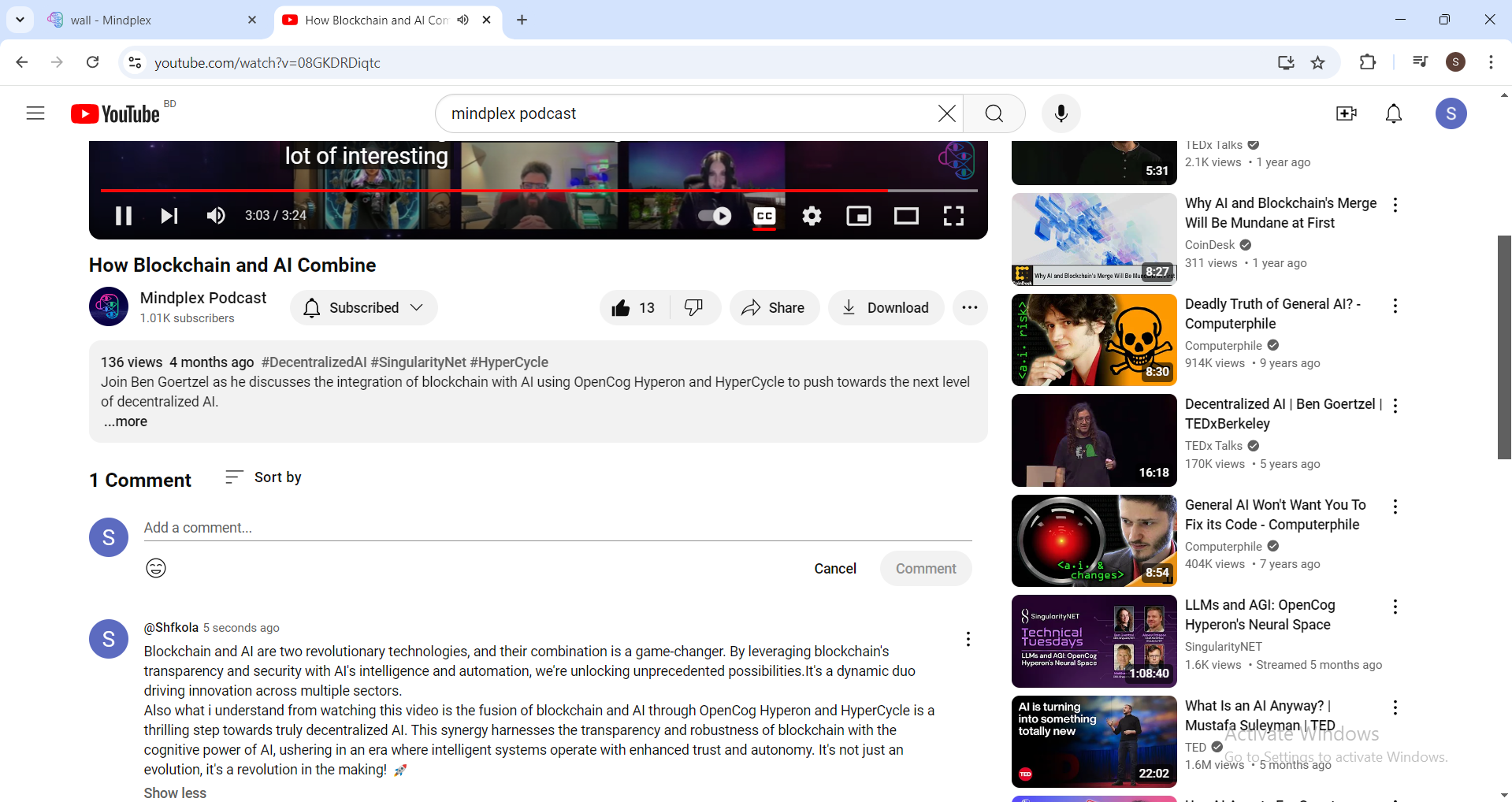Start voice search with the microphone icon
1512x802 pixels.
pos(1061,113)
